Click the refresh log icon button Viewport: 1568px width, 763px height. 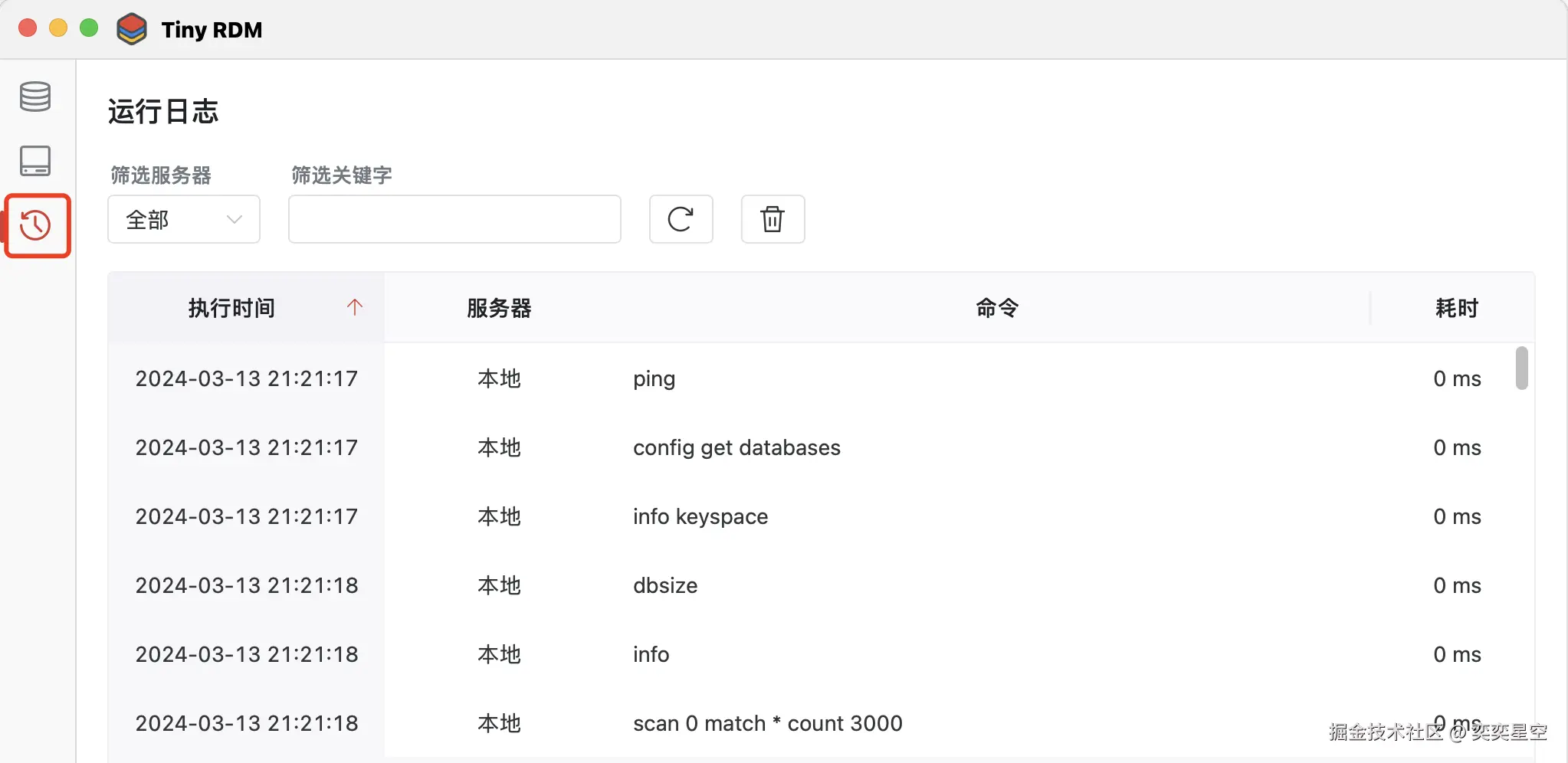681,219
